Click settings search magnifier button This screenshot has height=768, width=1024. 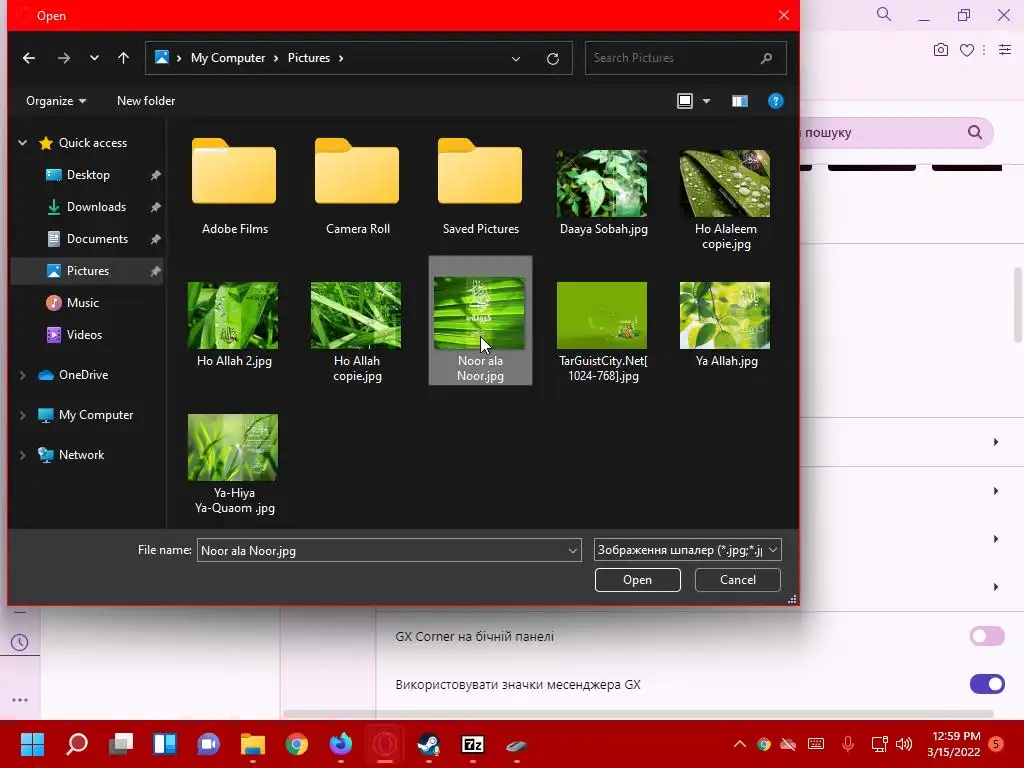pos(974,133)
